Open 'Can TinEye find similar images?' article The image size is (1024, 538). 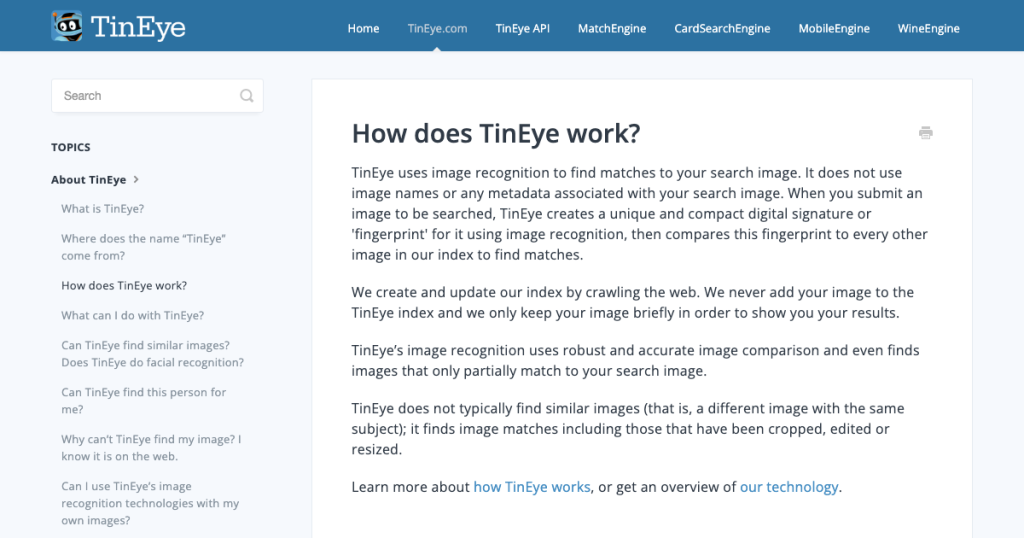coord(152,354)
